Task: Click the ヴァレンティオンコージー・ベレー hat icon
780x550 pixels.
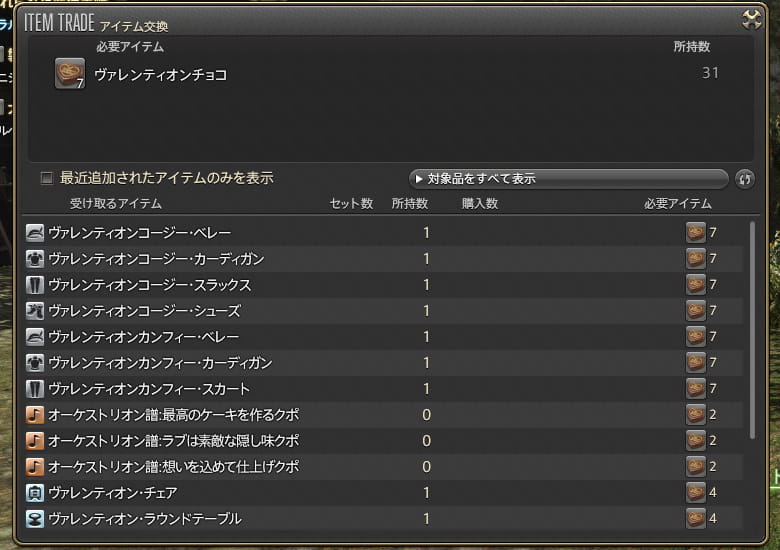Action: pyautogui.click(x=35, y=233)
